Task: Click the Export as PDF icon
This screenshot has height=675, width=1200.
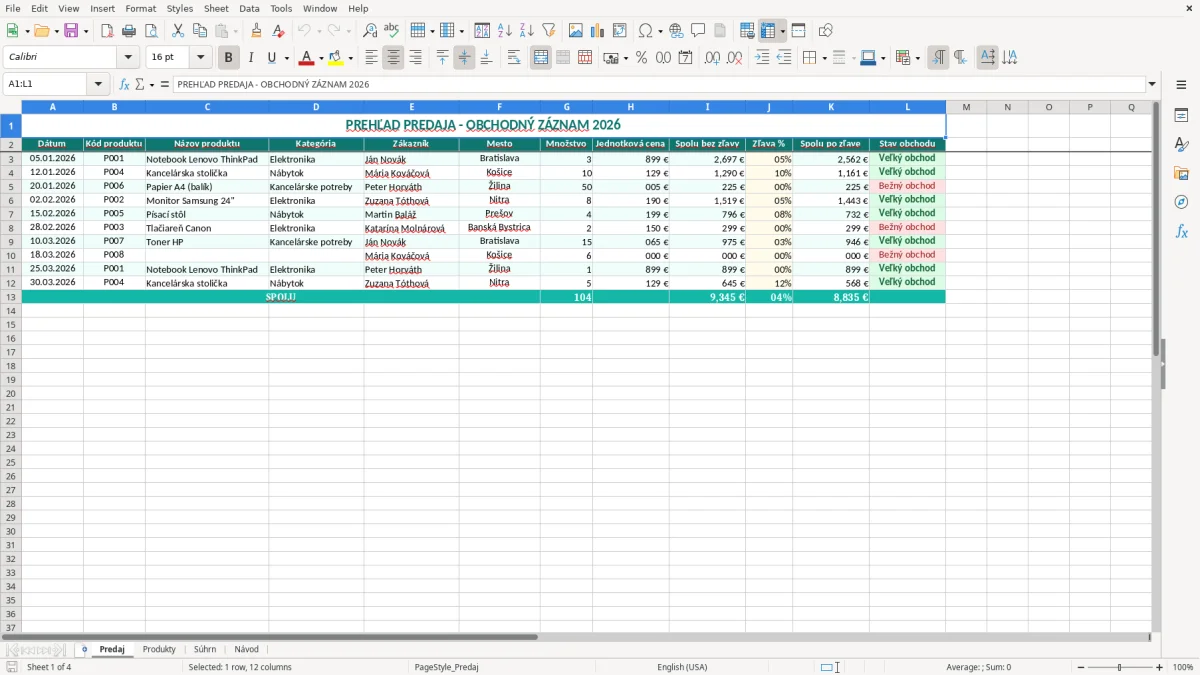Action: (107, 31)
